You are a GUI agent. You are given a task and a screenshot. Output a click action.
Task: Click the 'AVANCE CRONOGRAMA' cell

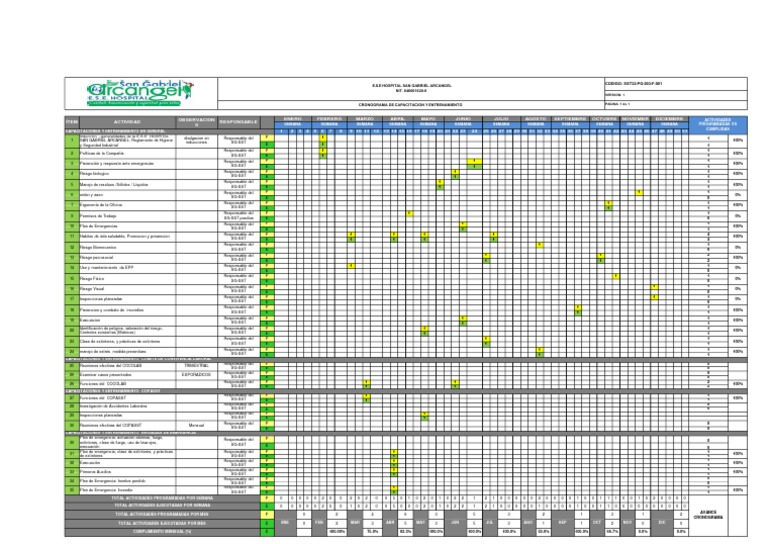click(708, 515)
